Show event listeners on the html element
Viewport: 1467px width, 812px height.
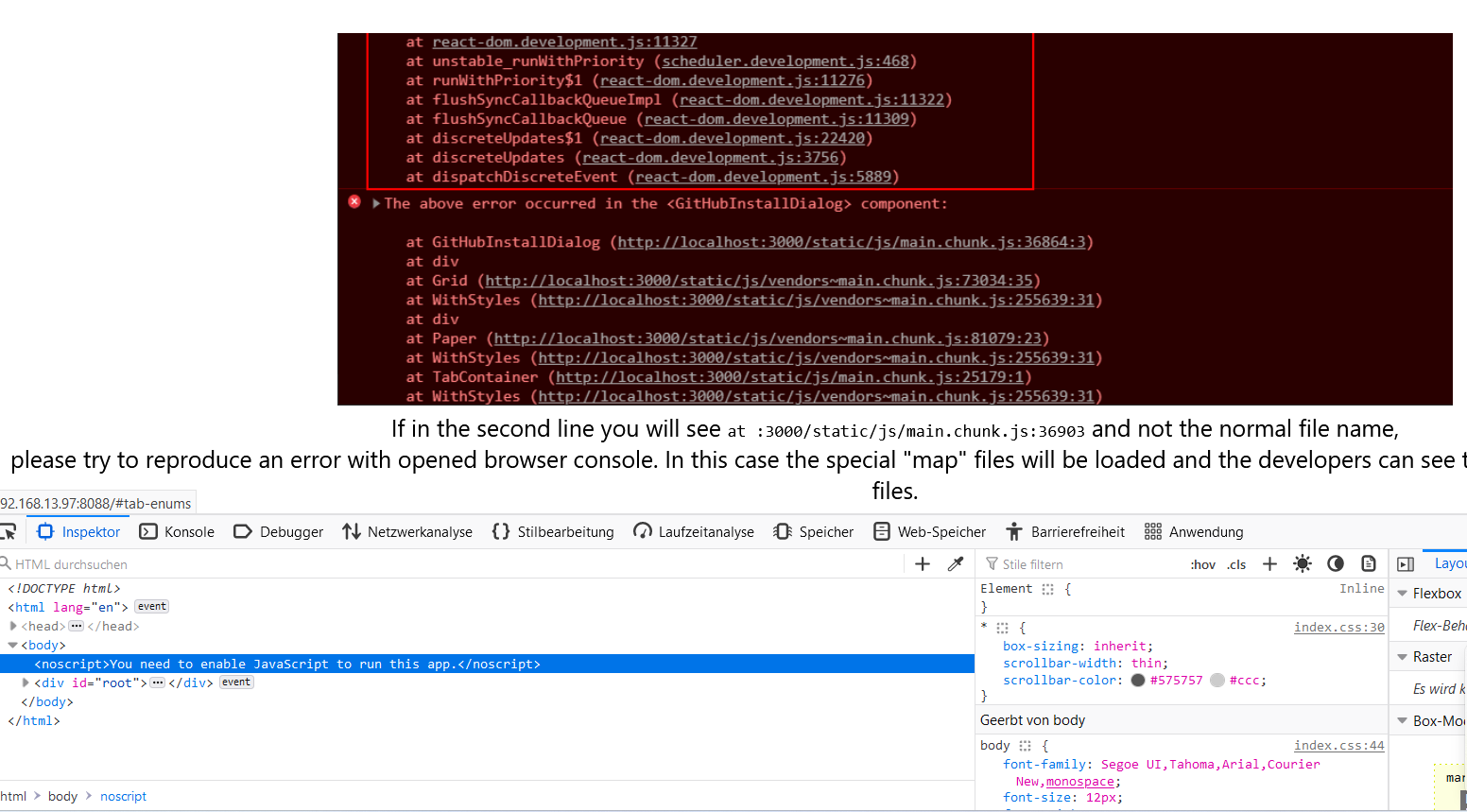click(151, 607)
